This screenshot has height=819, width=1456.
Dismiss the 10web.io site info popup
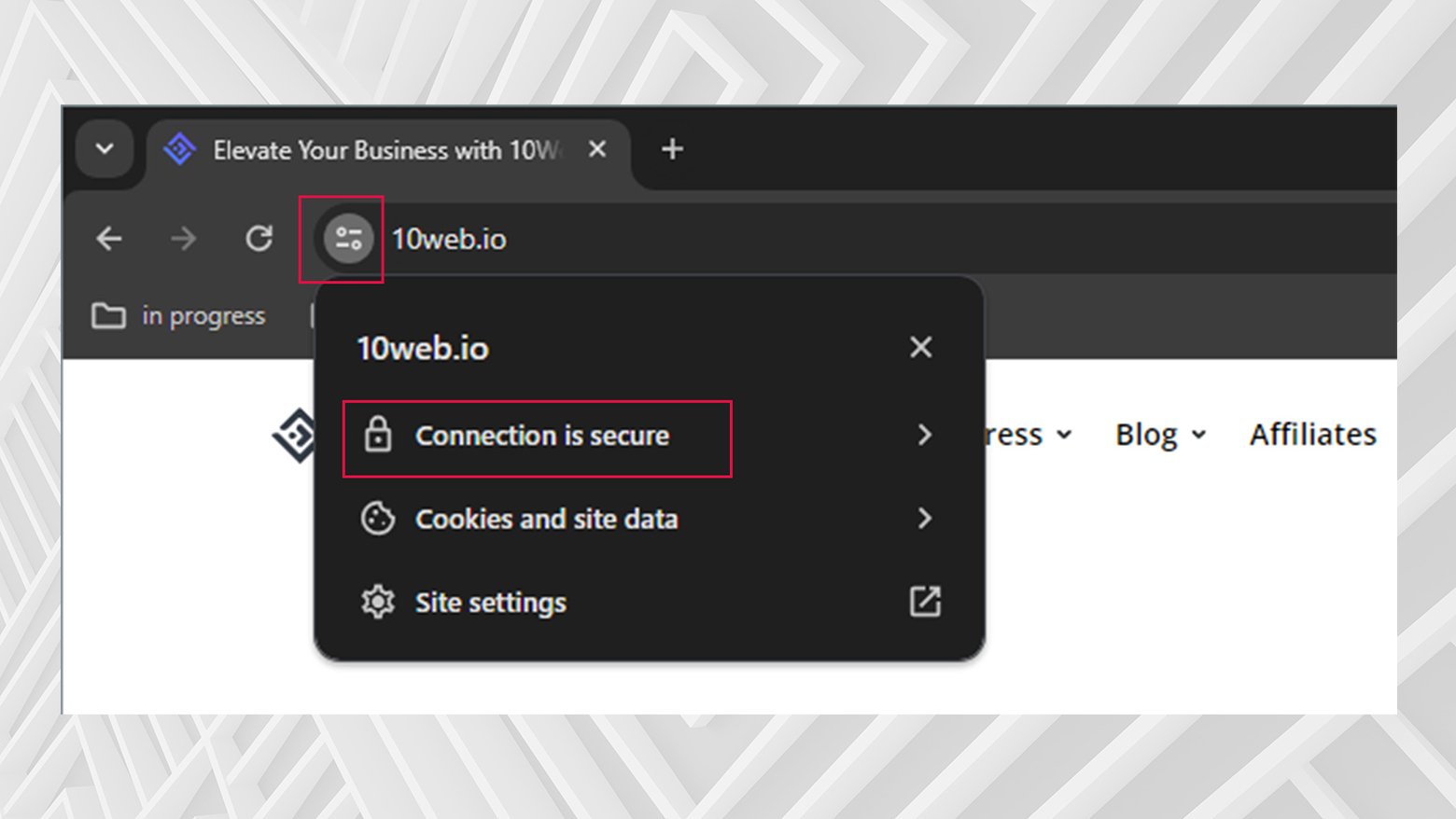pos(920,347)
